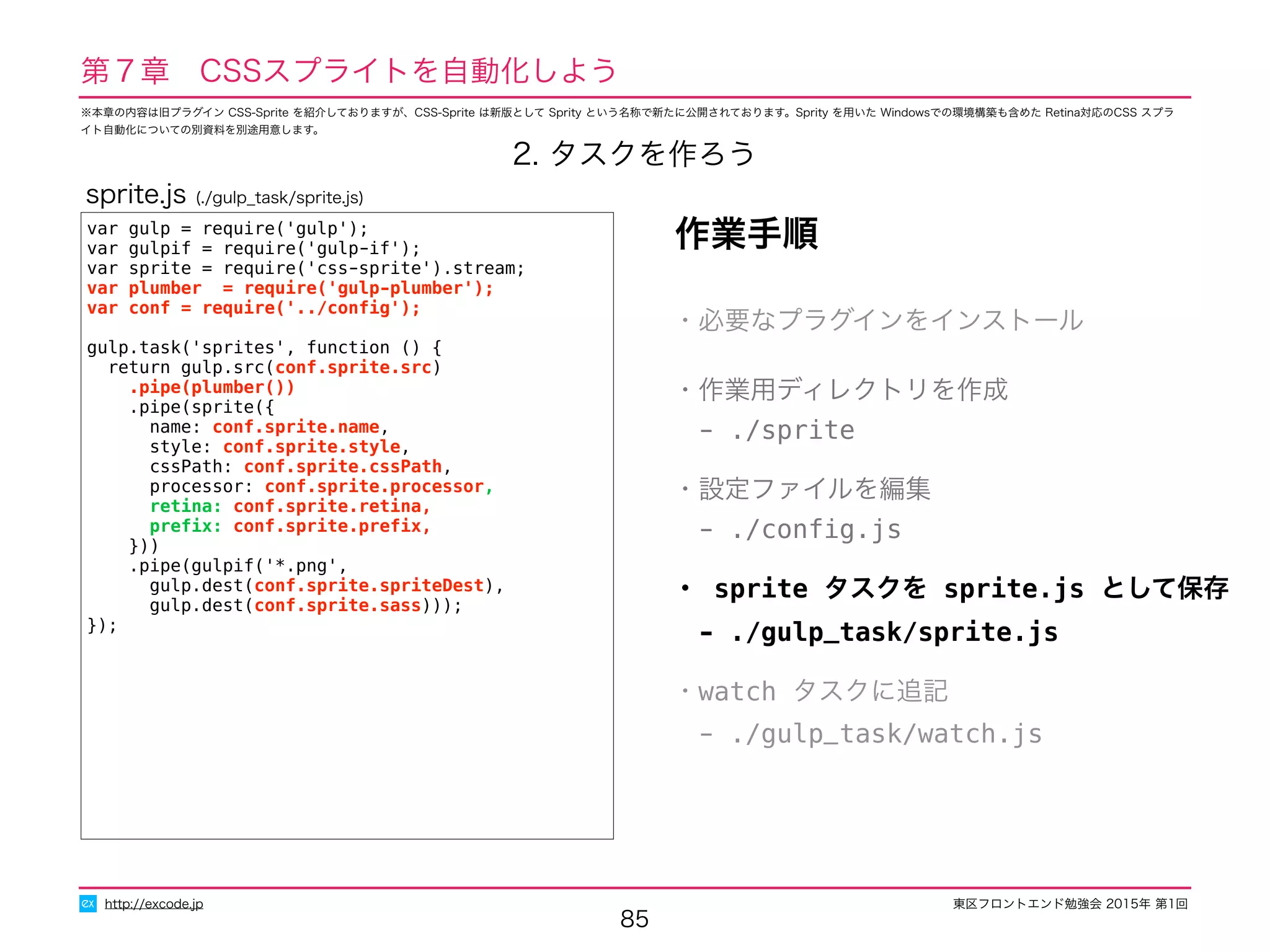Click the small note starting with '※本章の内容は旧プラグイン'
Image resolution: width=1270 pixels, height=952 pixels.
tap(627, 121)
